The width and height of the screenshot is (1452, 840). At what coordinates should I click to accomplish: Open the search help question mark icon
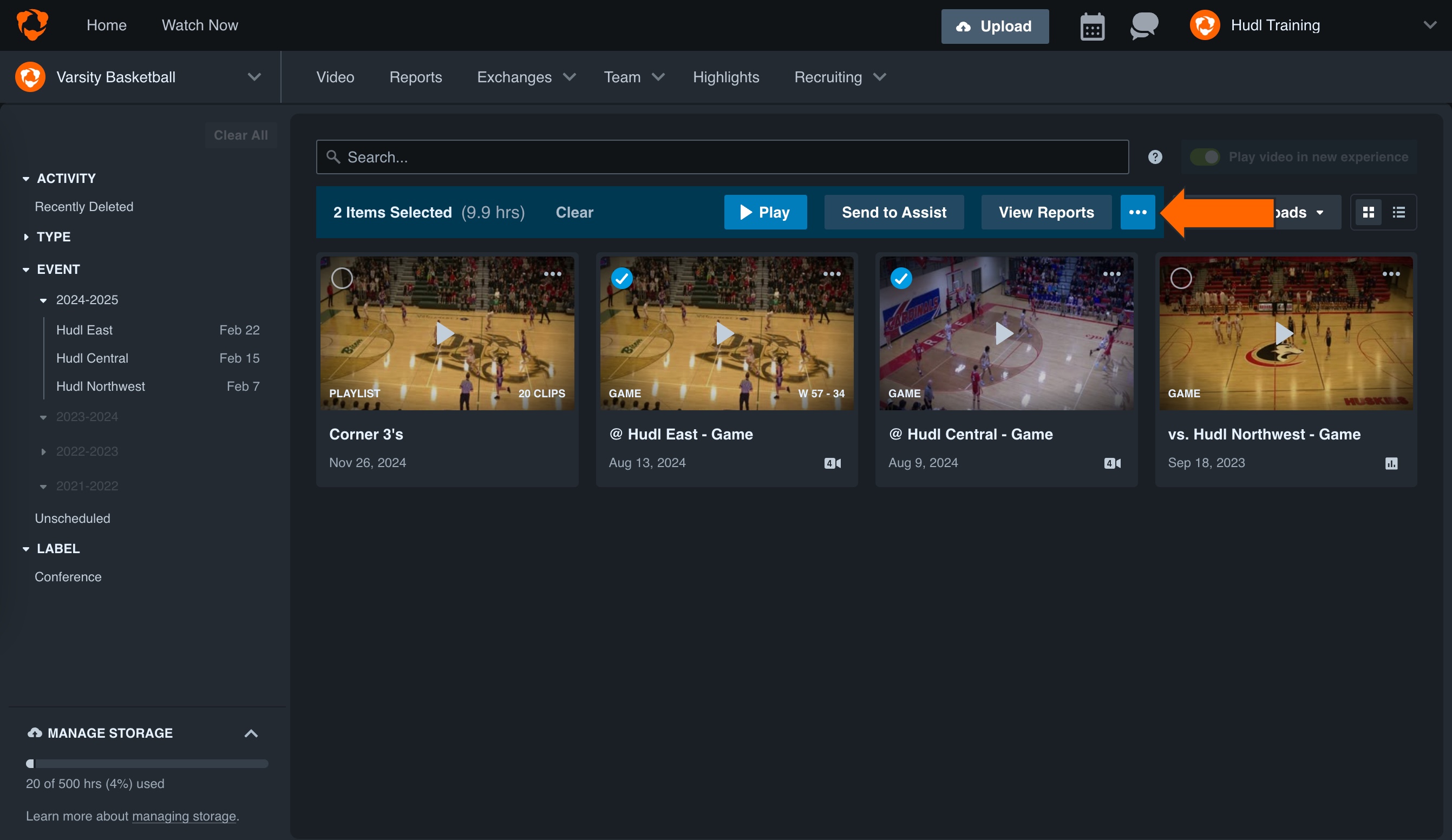pos(1155,157)
